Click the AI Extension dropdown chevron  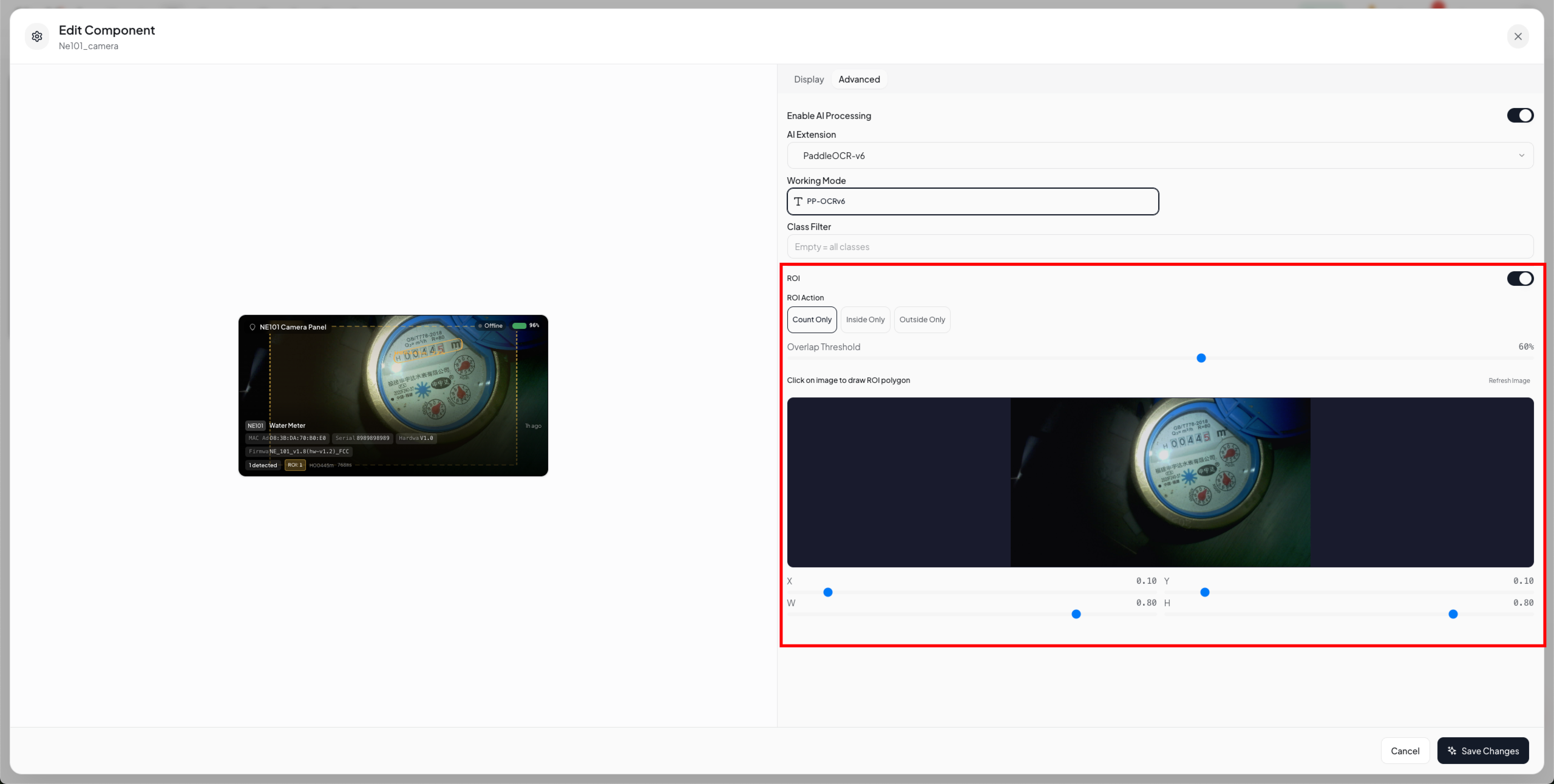(1521, 155)
